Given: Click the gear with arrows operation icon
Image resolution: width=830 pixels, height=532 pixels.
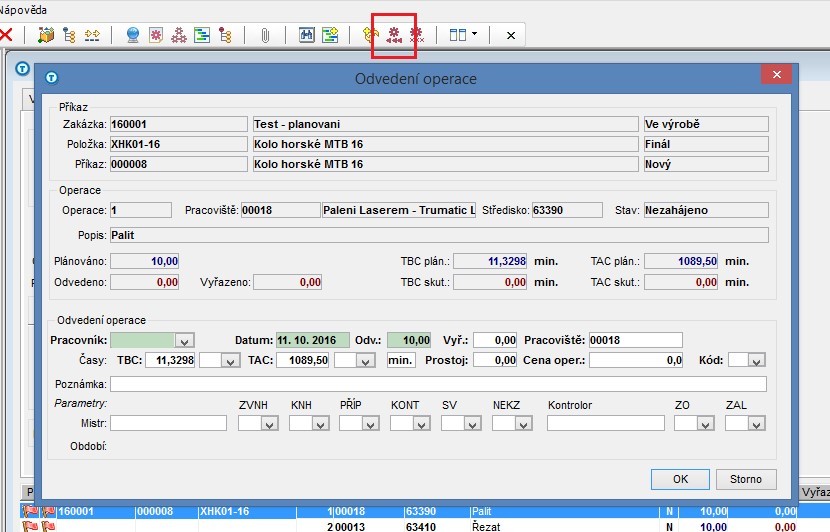Looking at the screenshot, I should pyautogui.click(x=393, y=35).
